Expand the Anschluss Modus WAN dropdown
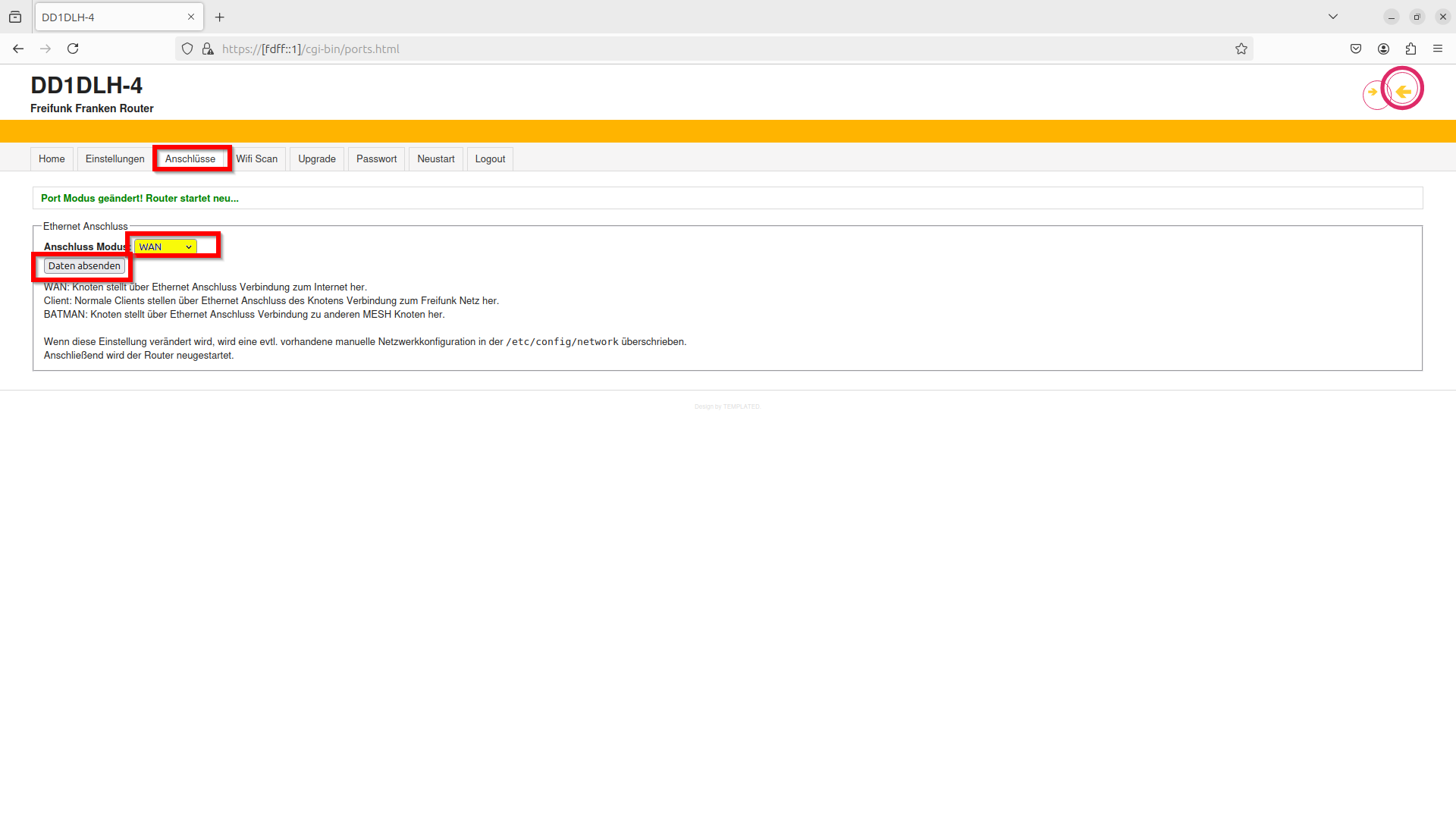The width and height of the screenshot is (1456, 819). (x=165, y=246)
